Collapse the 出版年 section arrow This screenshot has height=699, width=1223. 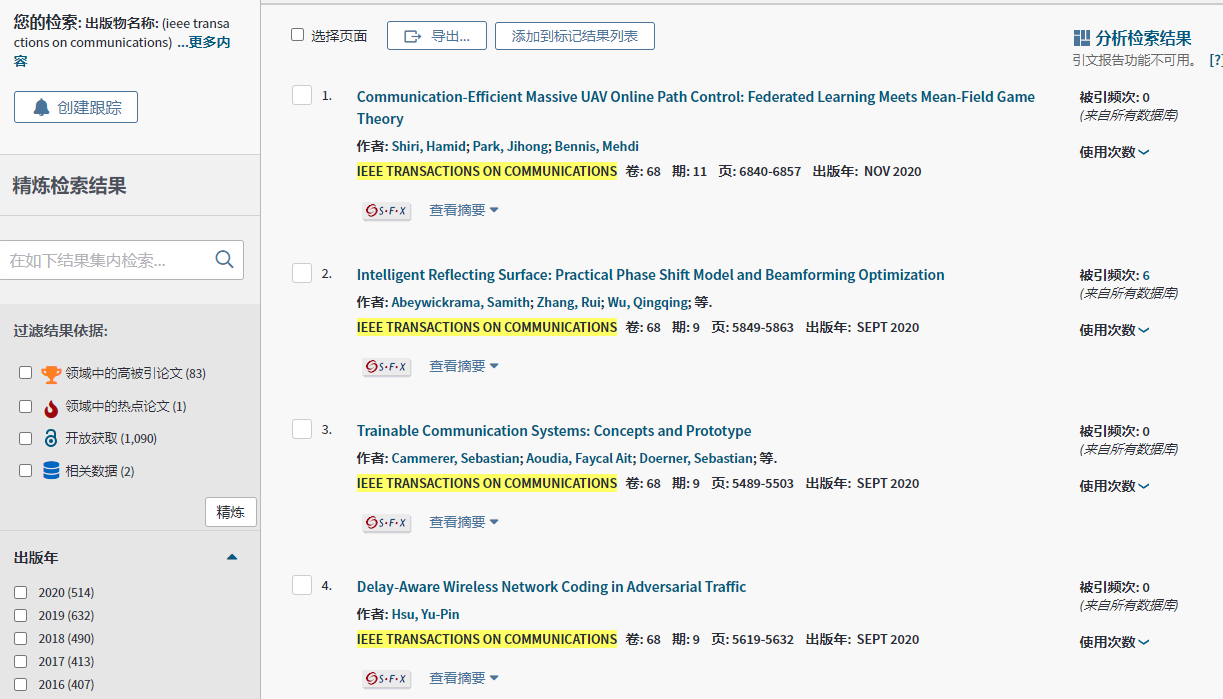click(232, 557)
